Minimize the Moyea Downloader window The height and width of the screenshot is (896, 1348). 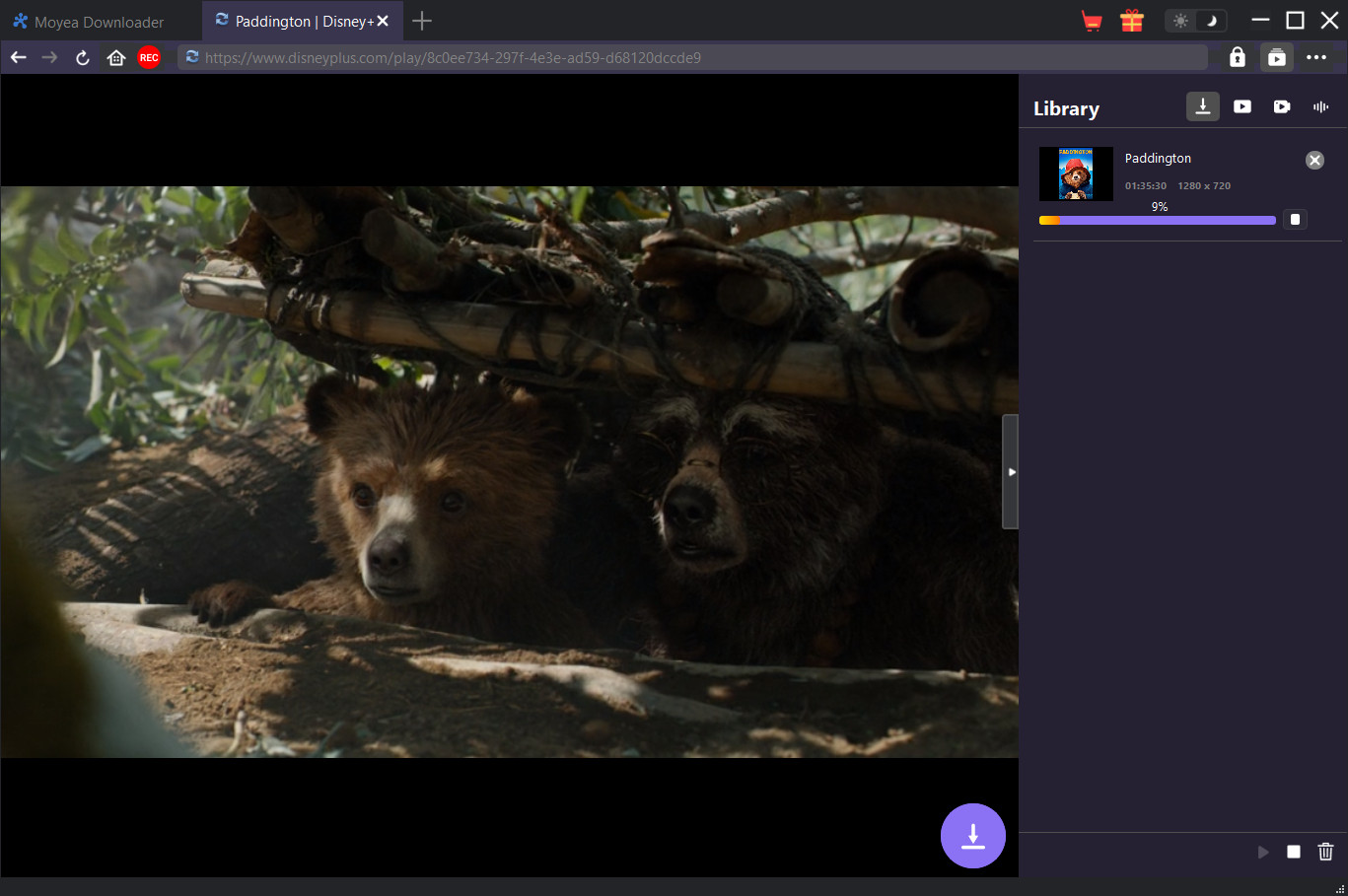coord(1260,21)
